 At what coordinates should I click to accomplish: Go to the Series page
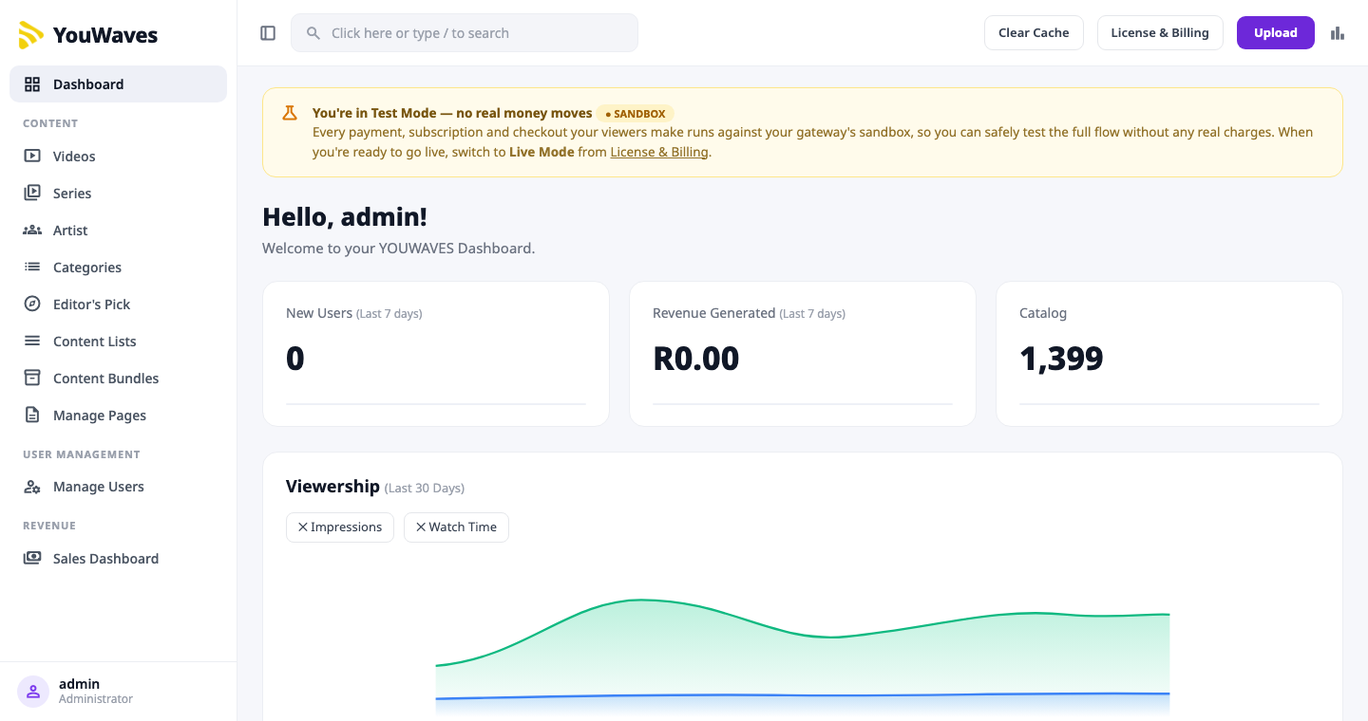118,193
